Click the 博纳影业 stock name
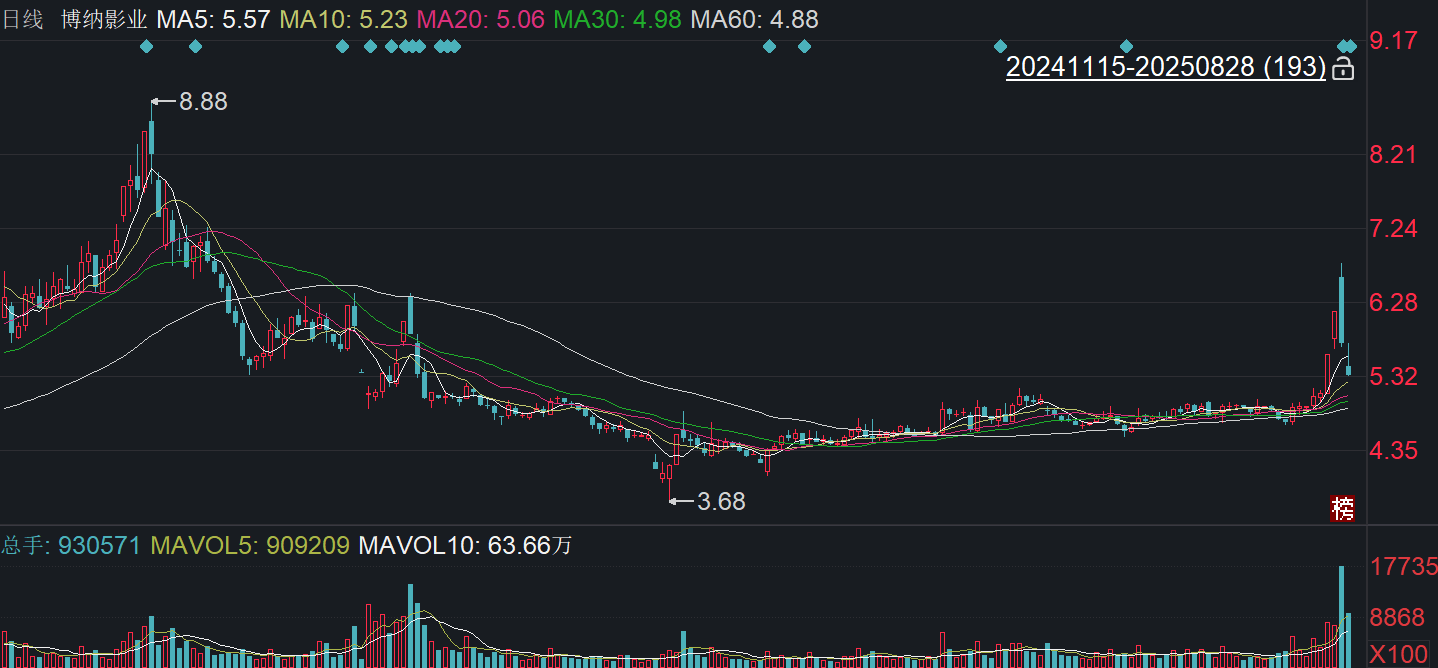 click(x=104, y=19)
